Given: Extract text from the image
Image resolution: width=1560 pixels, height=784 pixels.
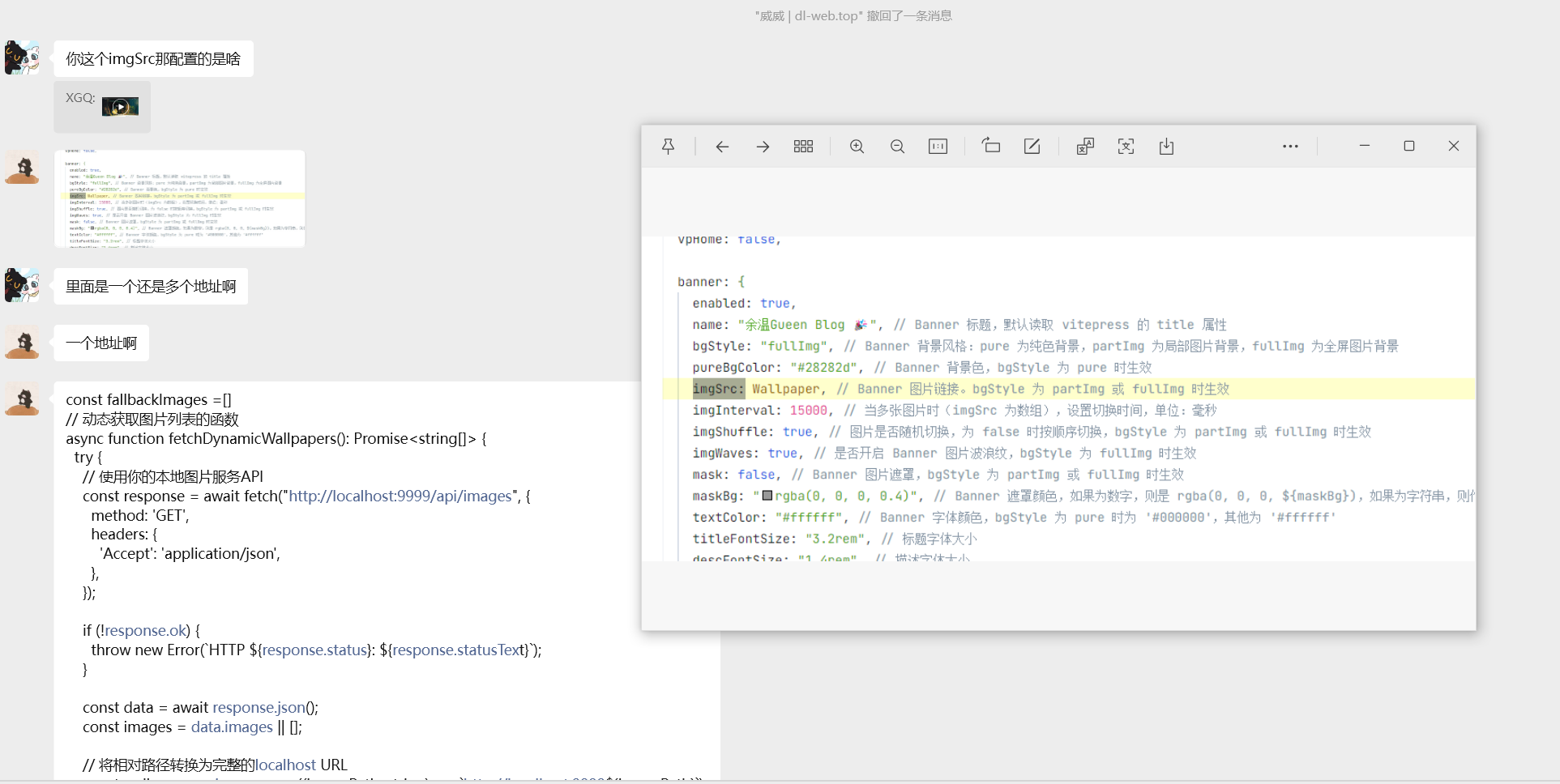Looking at the screenshot, I should click(1126, 147).
